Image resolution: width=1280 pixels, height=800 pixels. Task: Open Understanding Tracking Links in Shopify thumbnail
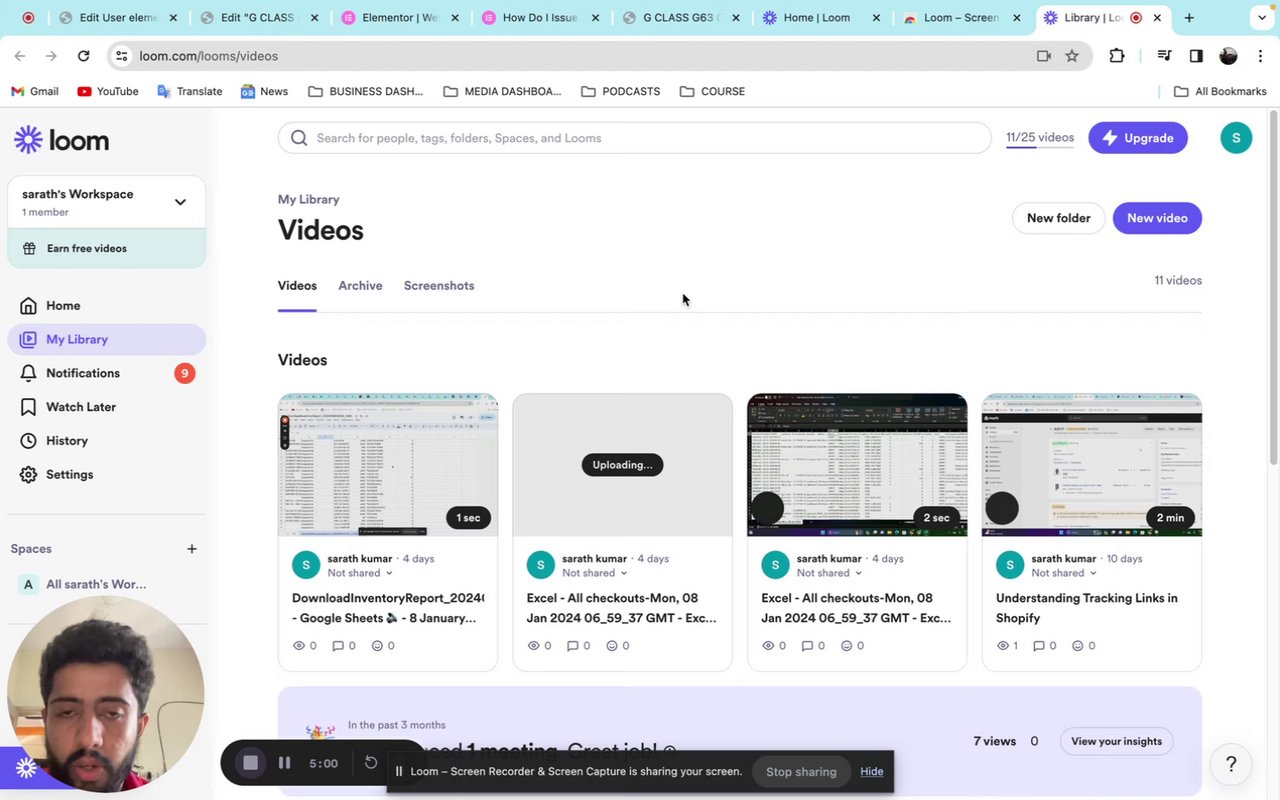pyautogui.click(x=1092, y=465)
